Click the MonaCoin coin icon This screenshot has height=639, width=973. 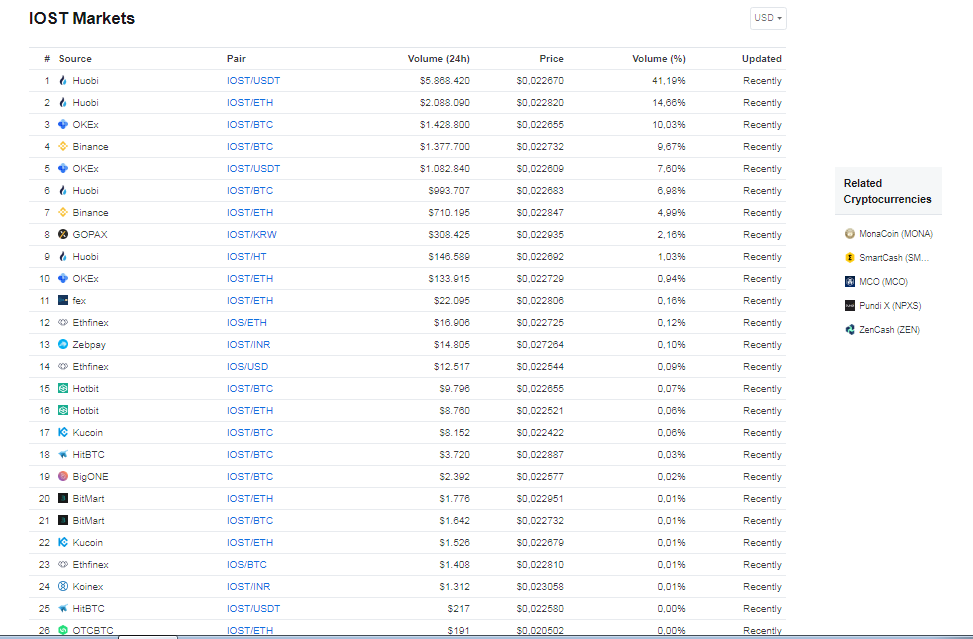click(x=850, y=234)
